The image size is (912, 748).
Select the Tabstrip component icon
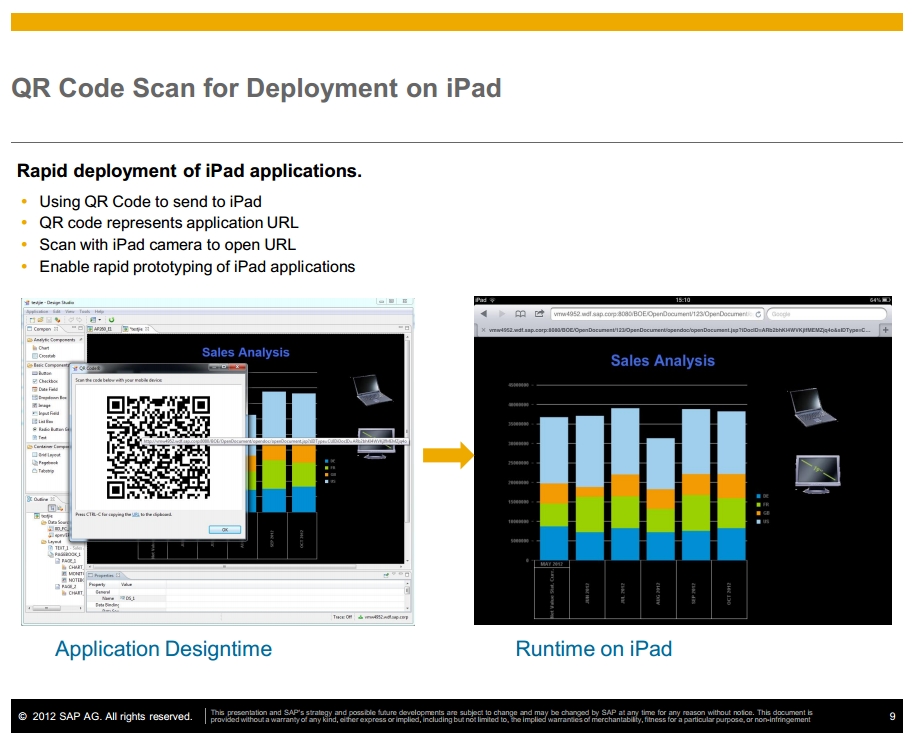click(35, 471)
